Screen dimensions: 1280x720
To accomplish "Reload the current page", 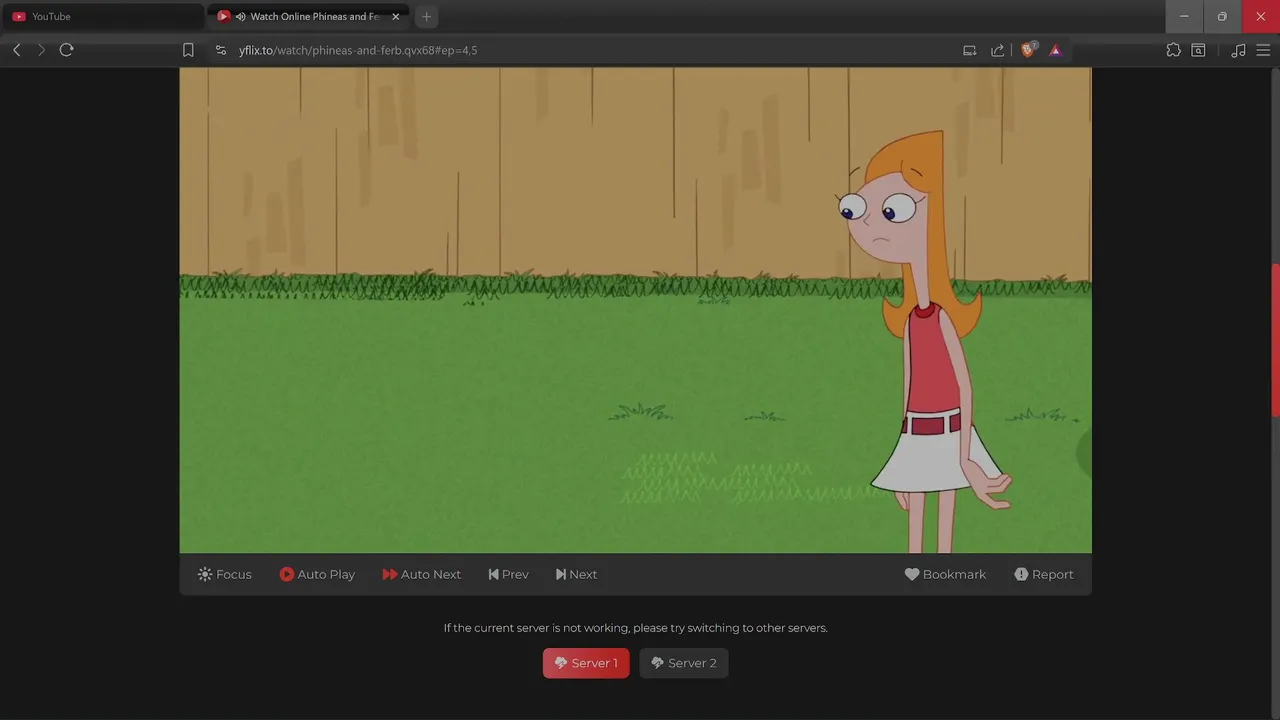I will [x=67, y=50].
